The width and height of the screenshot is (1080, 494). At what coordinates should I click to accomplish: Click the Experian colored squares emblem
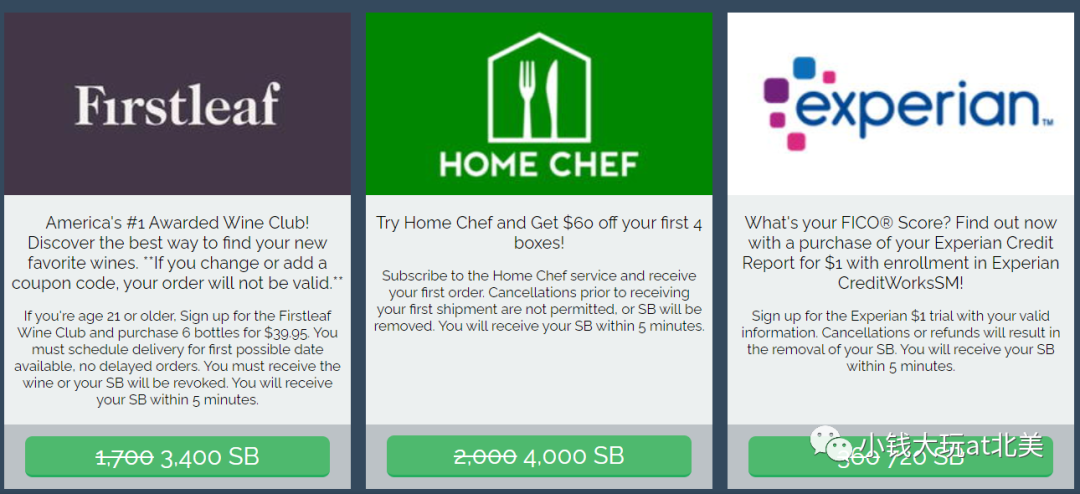tap(796, 103)
